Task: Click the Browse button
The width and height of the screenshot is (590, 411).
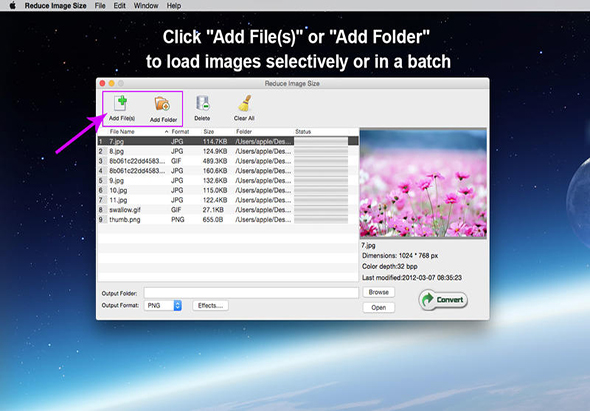Action: coord(379,292)
